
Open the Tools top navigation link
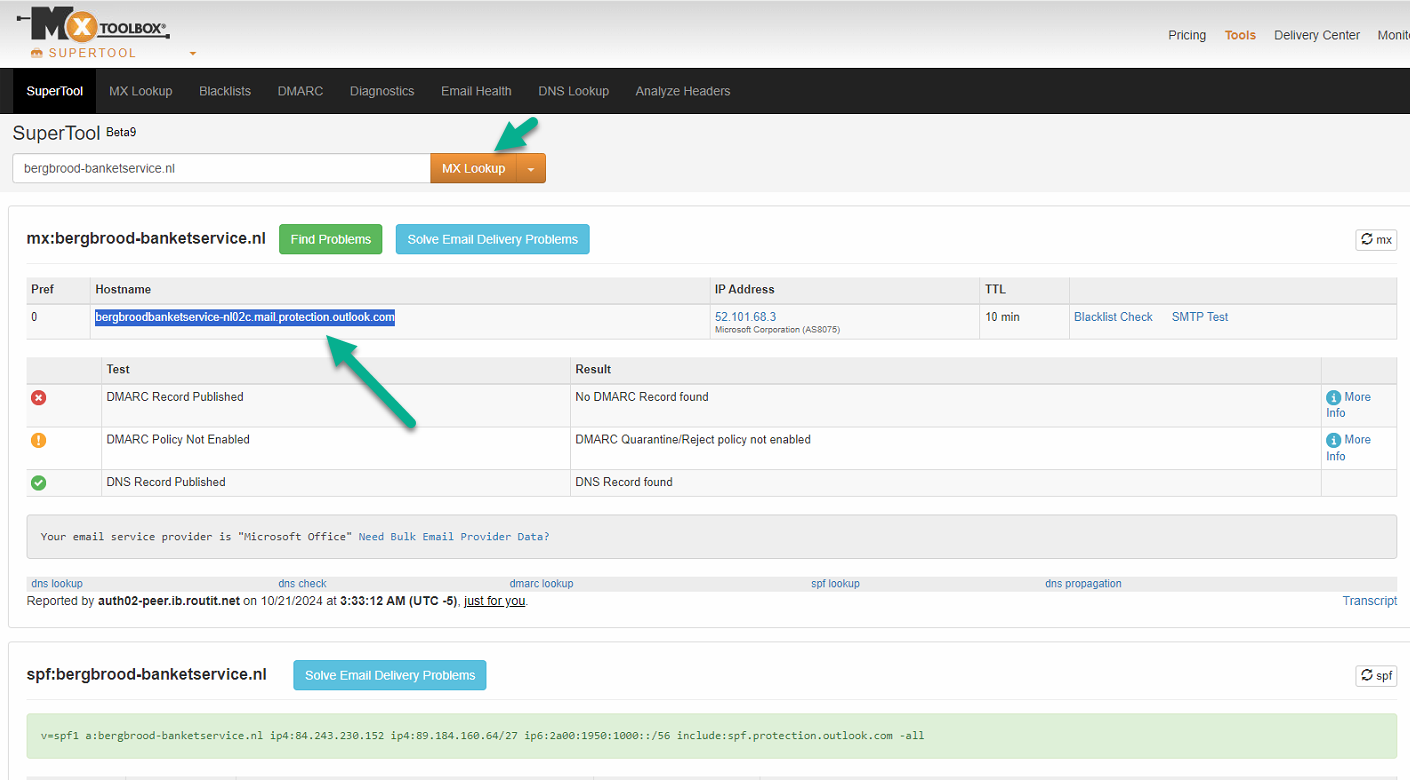tap(1240, 35)
